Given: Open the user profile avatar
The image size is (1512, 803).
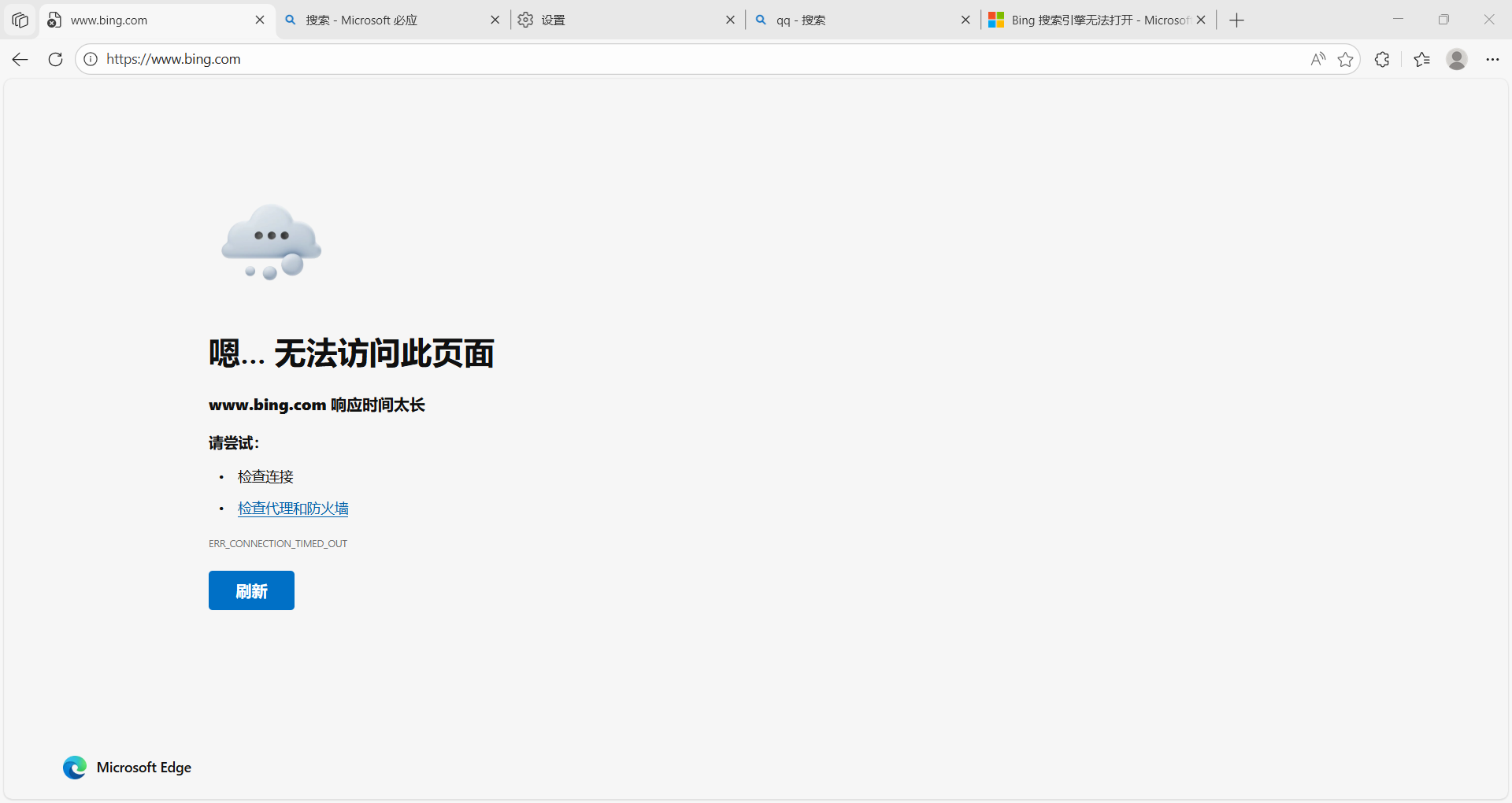Looking at the screenshot, I should pyautogui.click(x=1457, y=59).
